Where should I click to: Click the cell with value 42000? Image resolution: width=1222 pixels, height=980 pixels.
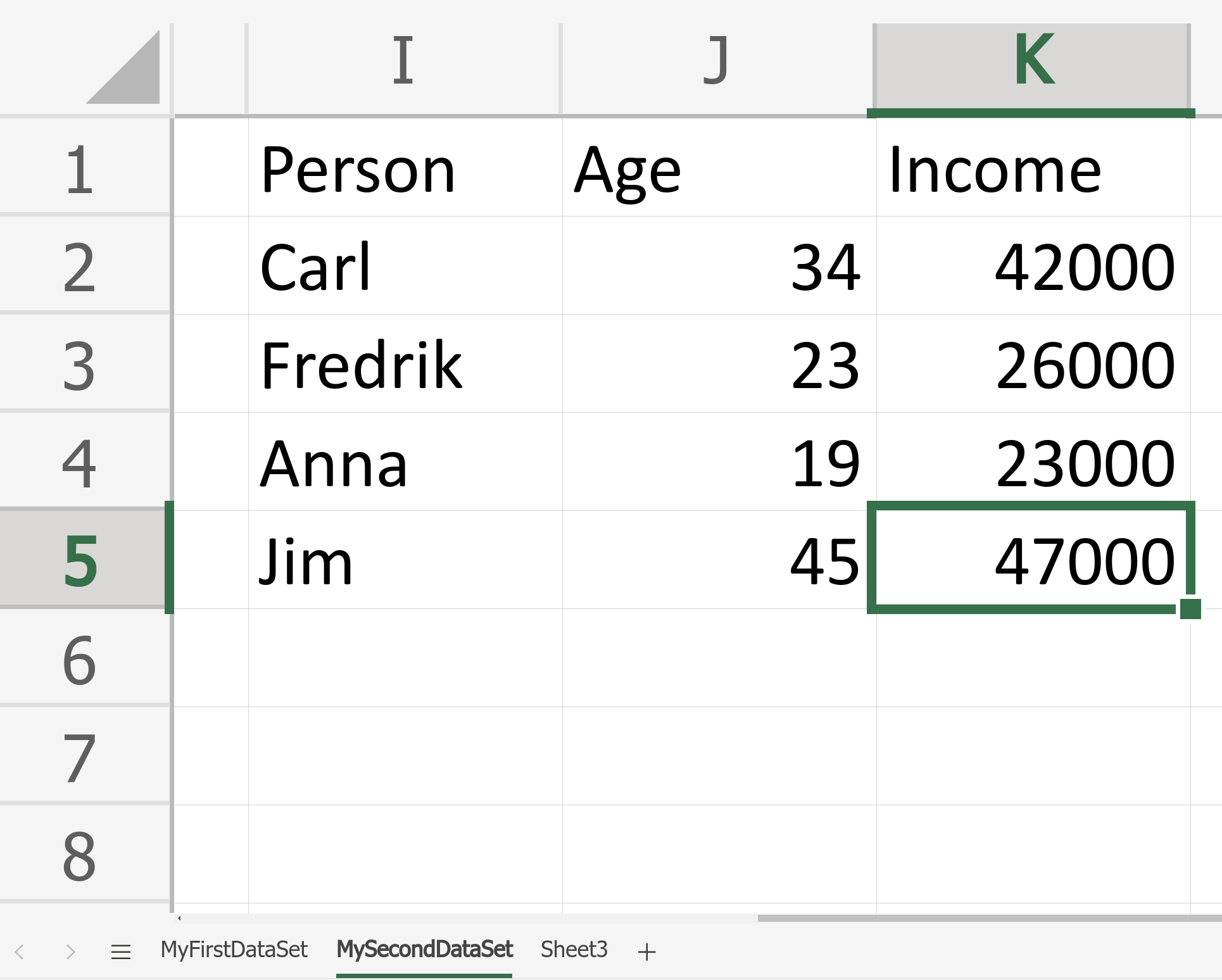click(x=1033, y=267)
